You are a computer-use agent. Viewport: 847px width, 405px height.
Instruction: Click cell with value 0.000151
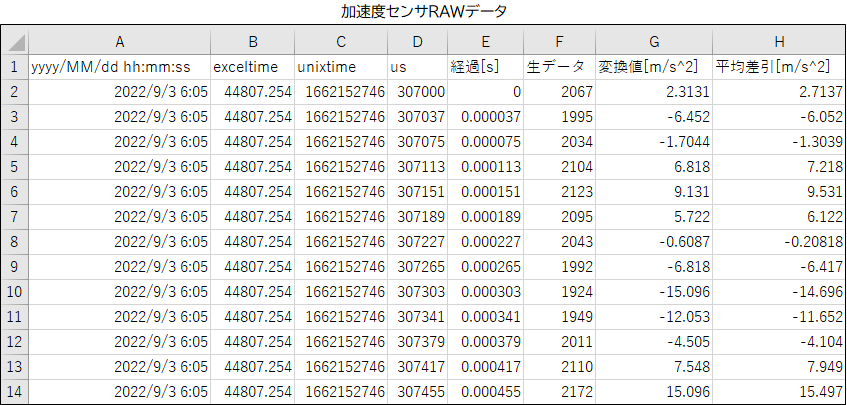click(x=486, y=192)
